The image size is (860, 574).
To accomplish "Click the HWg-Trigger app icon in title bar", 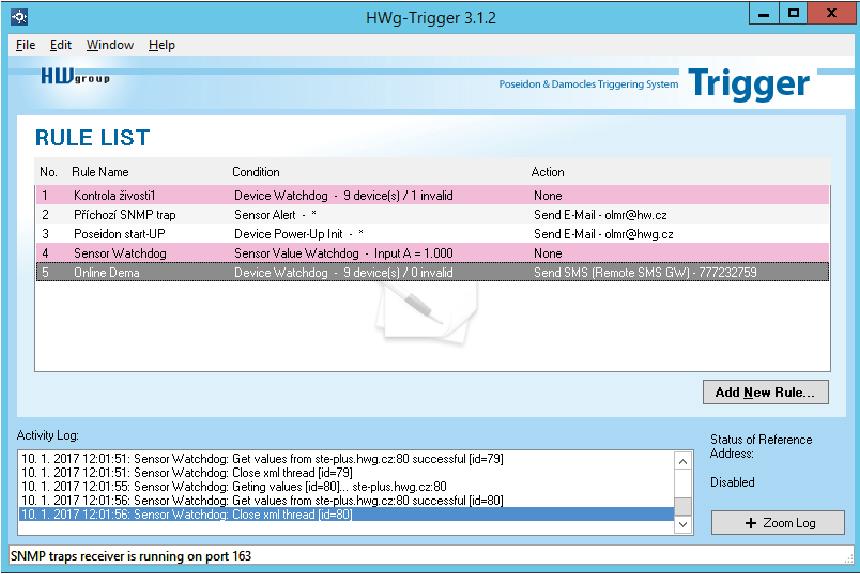I will click(19, 18).
